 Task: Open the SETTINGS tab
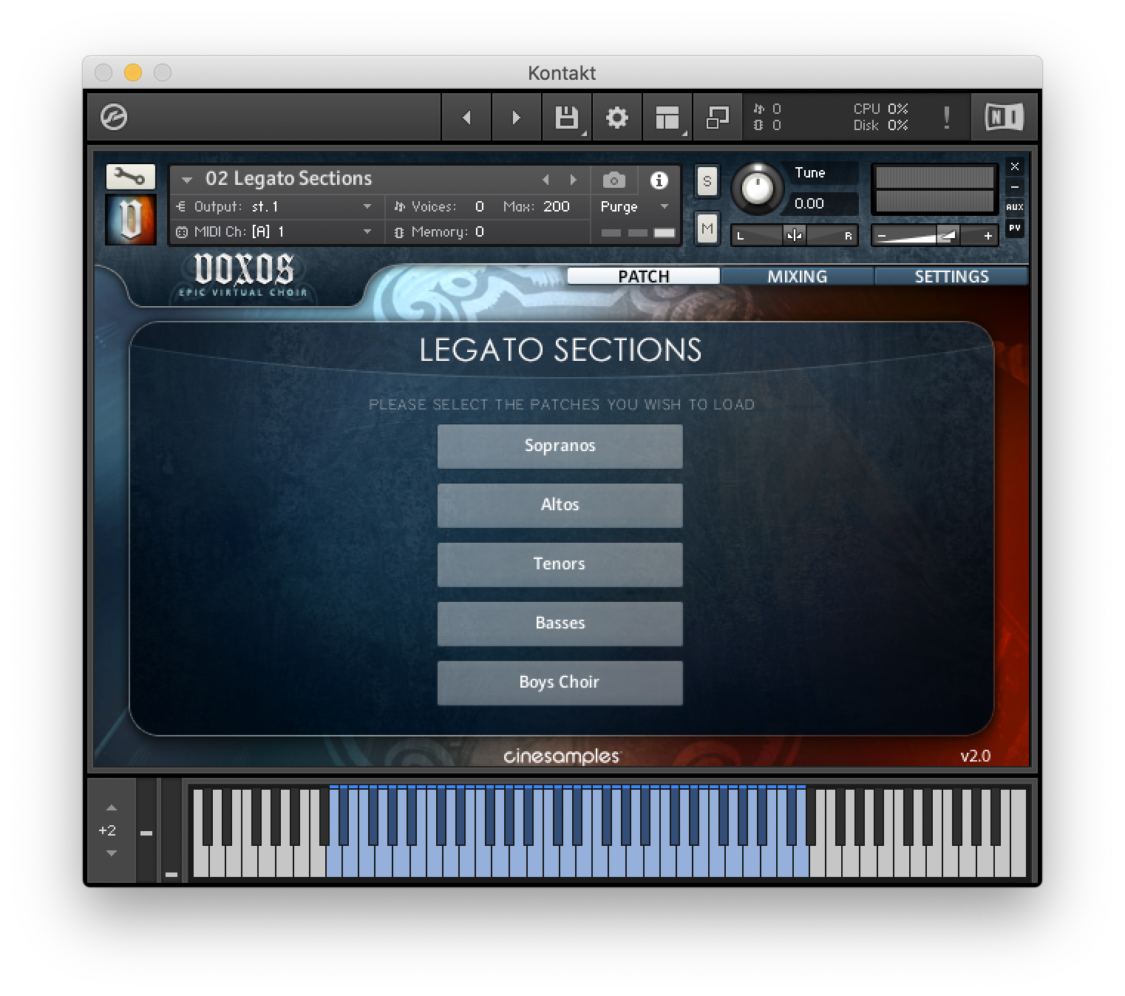tap(951, 276)
